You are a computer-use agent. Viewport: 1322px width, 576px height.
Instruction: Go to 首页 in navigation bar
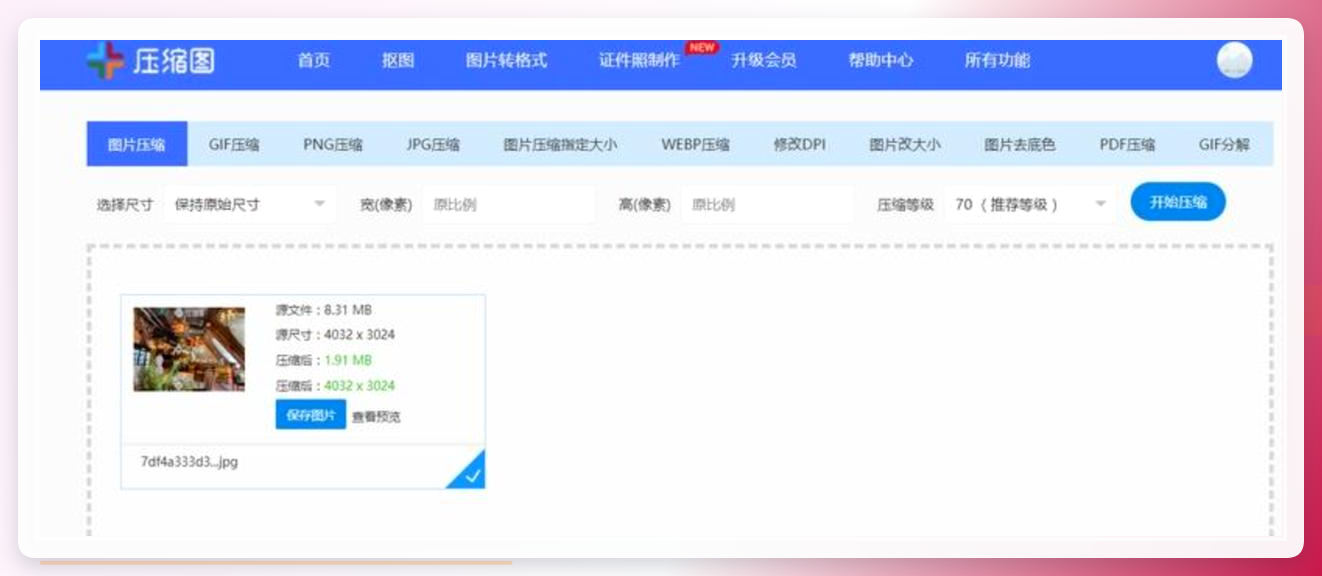point(313,61)
